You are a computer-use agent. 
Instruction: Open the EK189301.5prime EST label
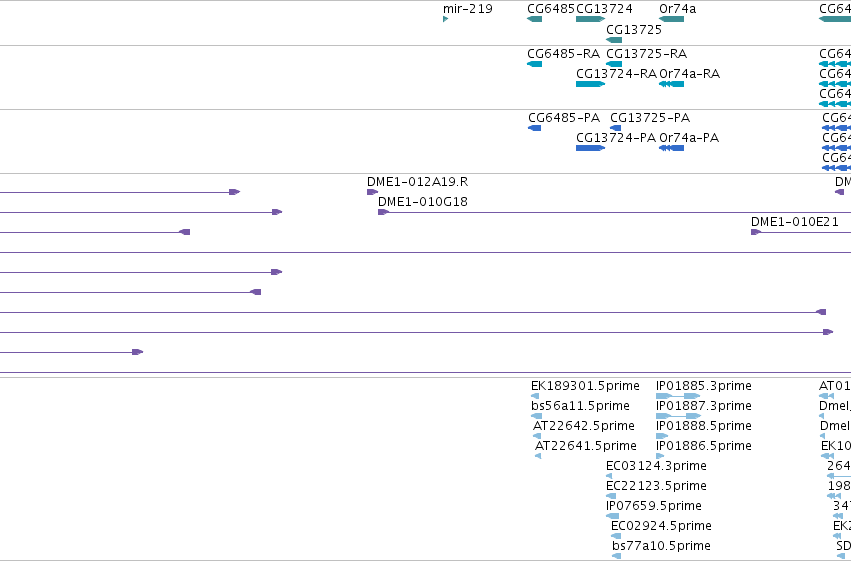click(x=585, y=386)
